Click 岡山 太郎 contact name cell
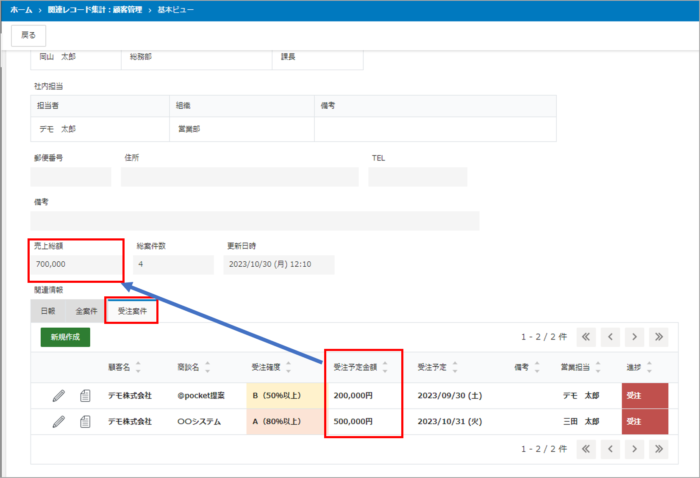 coord(58,57)
